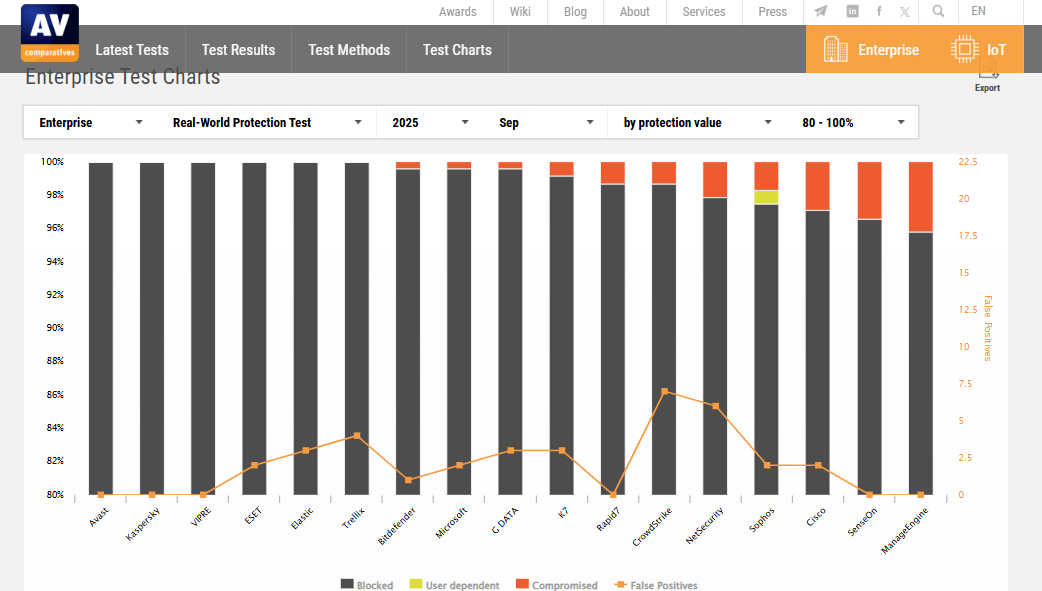Open the Test Results menu
Screen dimensions: 1042x591
pyautogui.click(x=239, y=50)
